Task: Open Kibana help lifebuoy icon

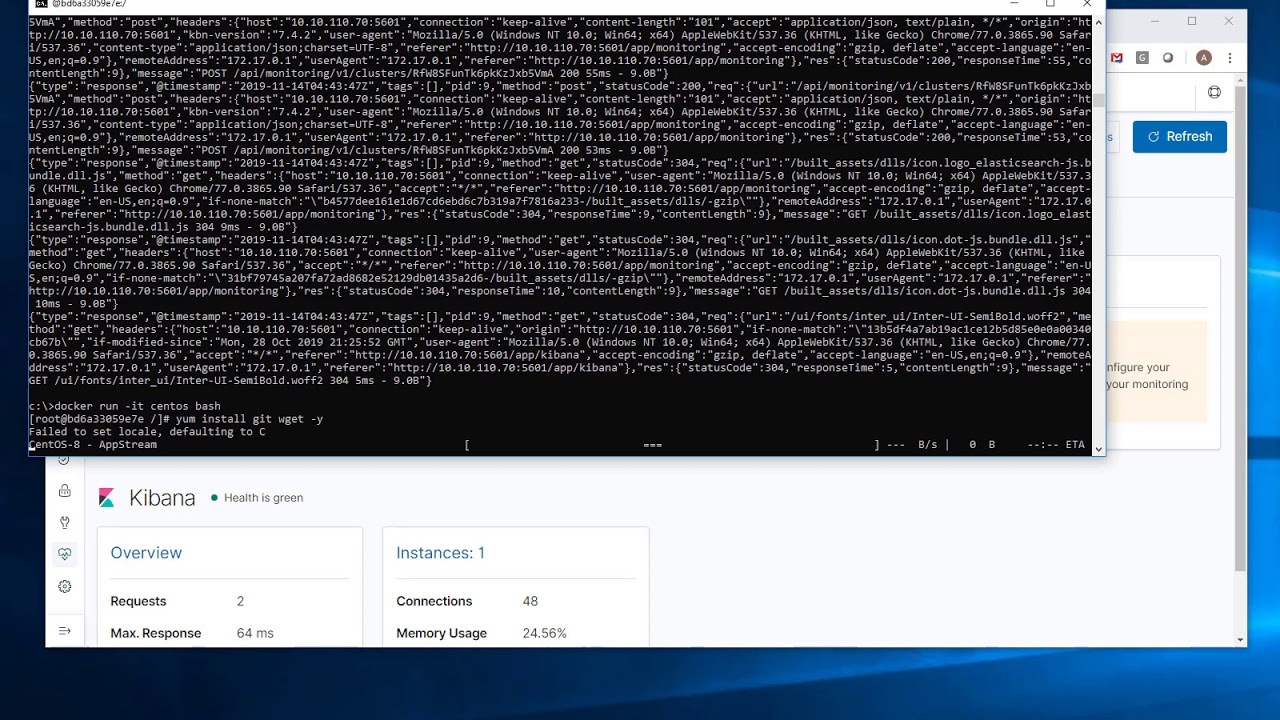Action: [1214, 92]
